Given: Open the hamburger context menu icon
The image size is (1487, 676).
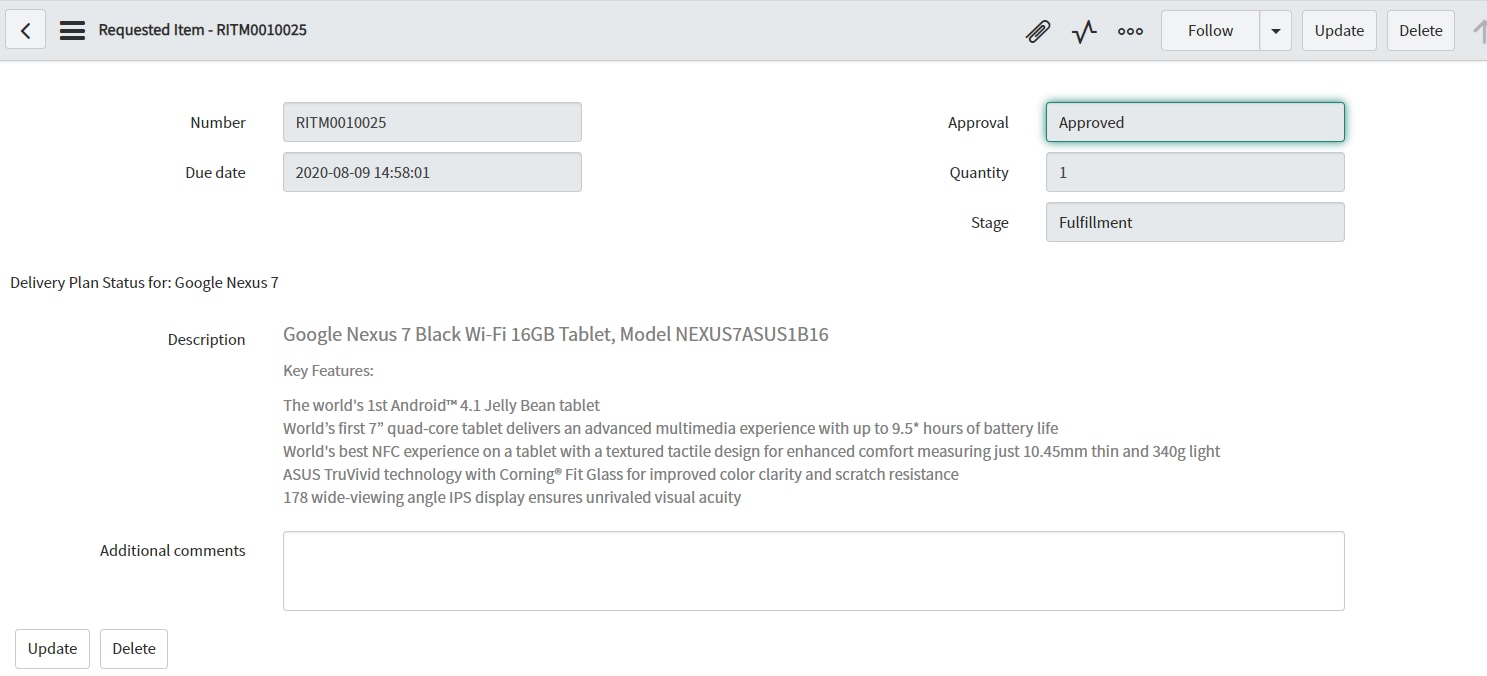Looking at the screenshot, I should pos(72,30).
